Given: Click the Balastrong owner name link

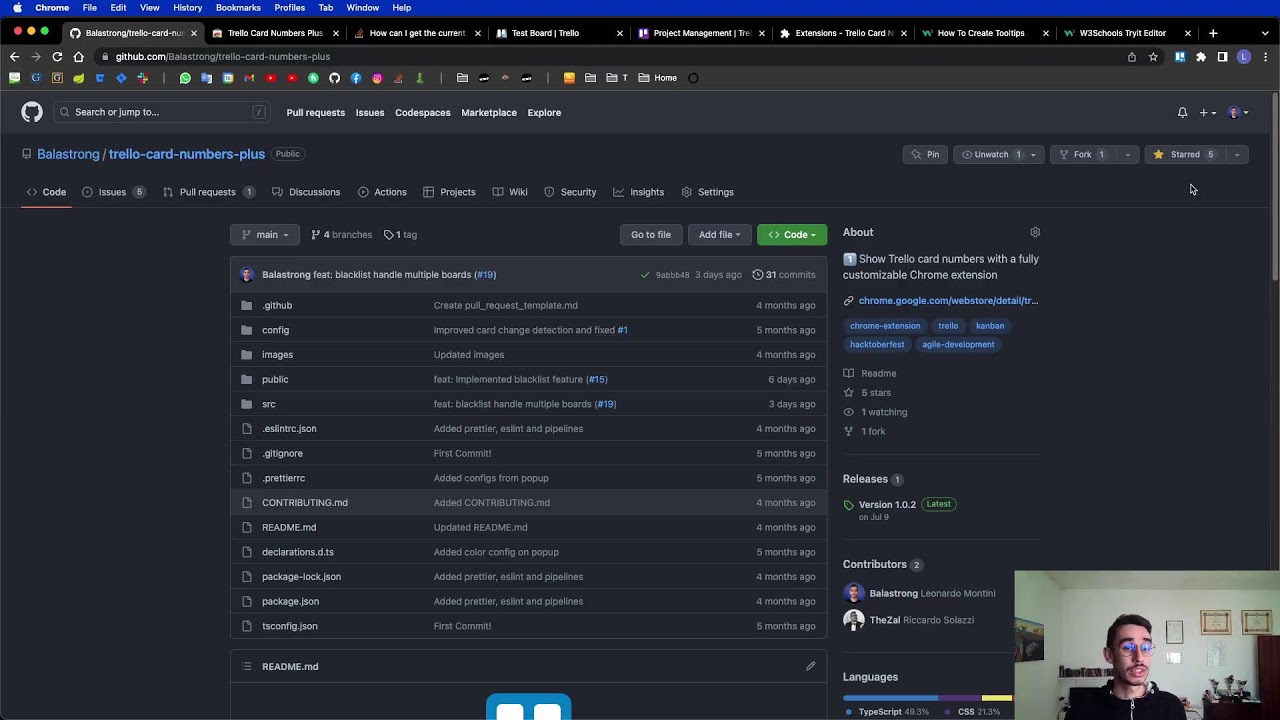Looking at the screenshot, I should pyautogui.click(x=68, y=154).
